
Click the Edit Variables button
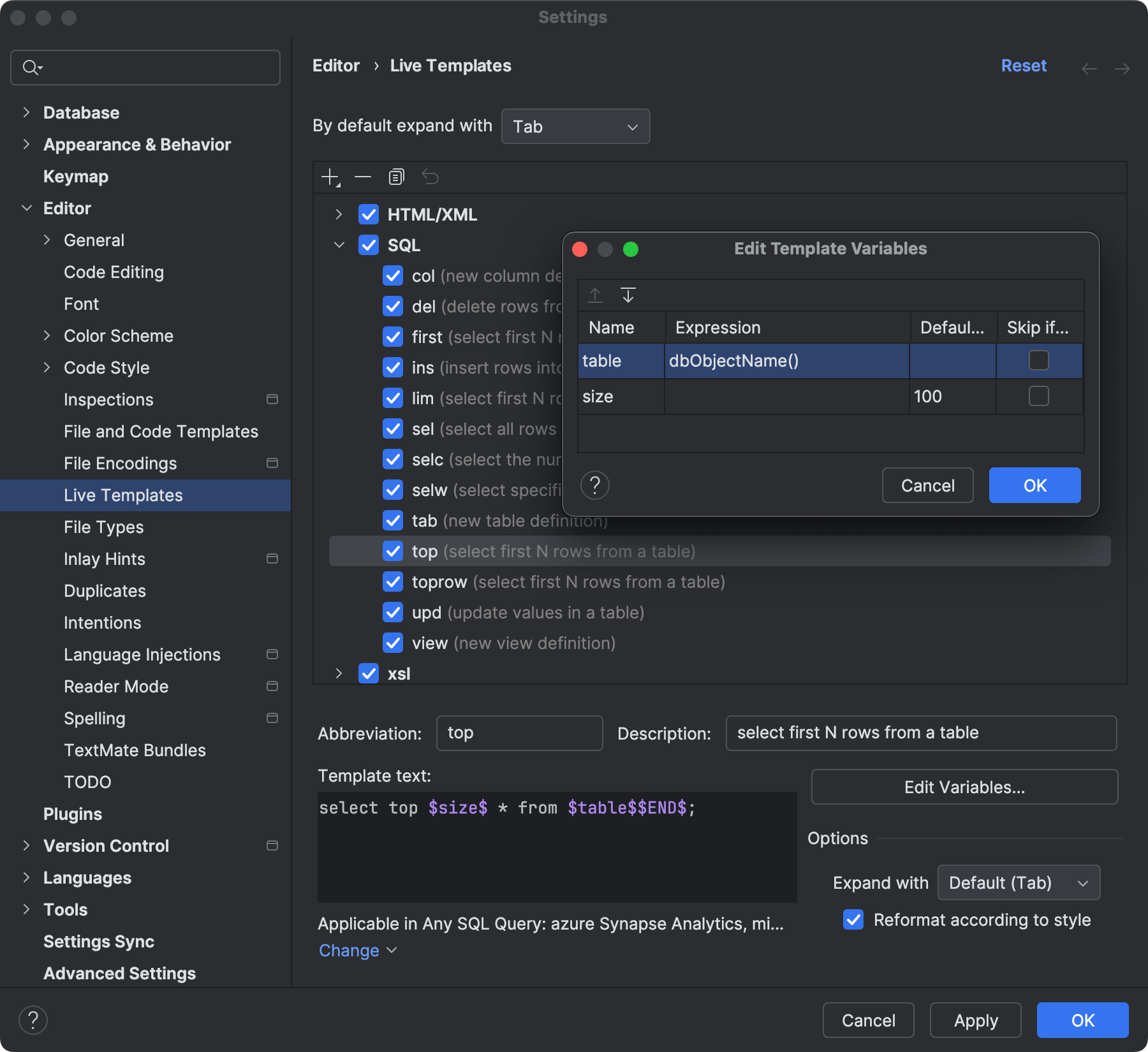[x=964, y=787]
